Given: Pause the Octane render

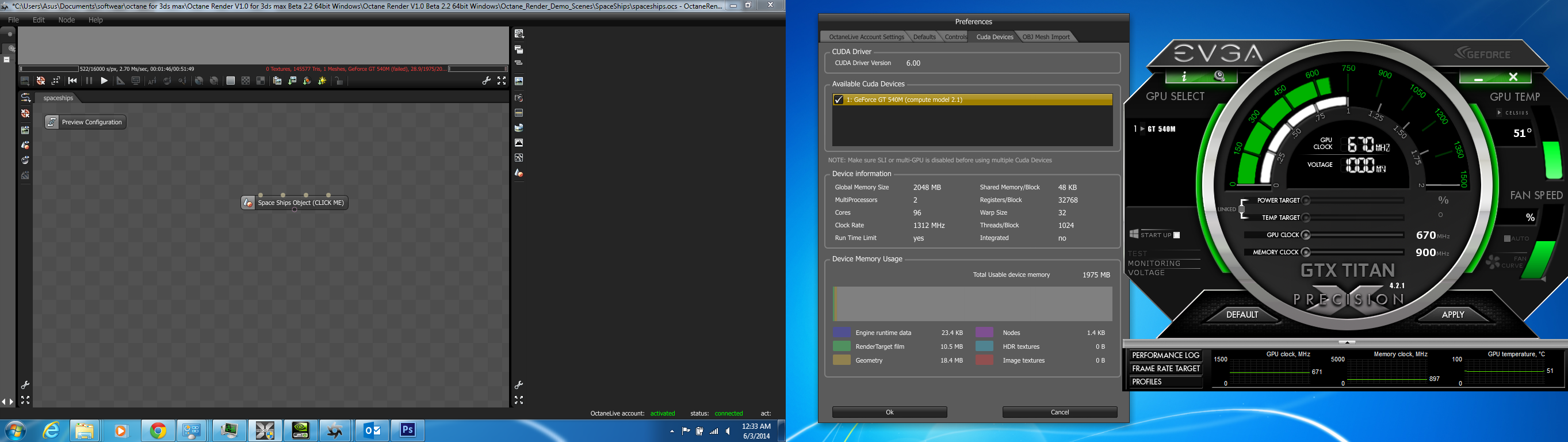Looking at the screenshot, I should point(89,81).
